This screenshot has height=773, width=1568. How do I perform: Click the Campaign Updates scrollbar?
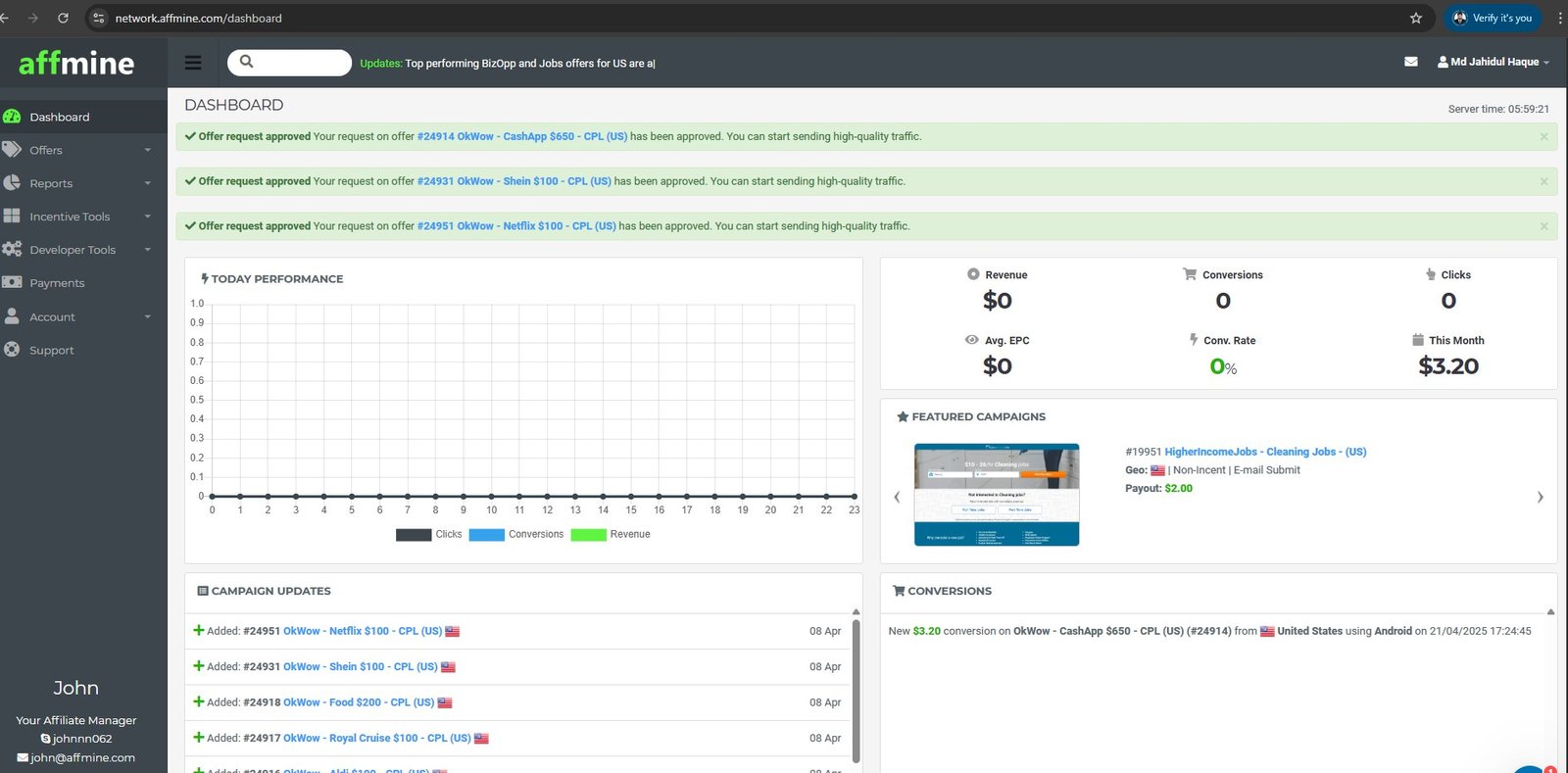pyautogui.click(x=856, y=690)
